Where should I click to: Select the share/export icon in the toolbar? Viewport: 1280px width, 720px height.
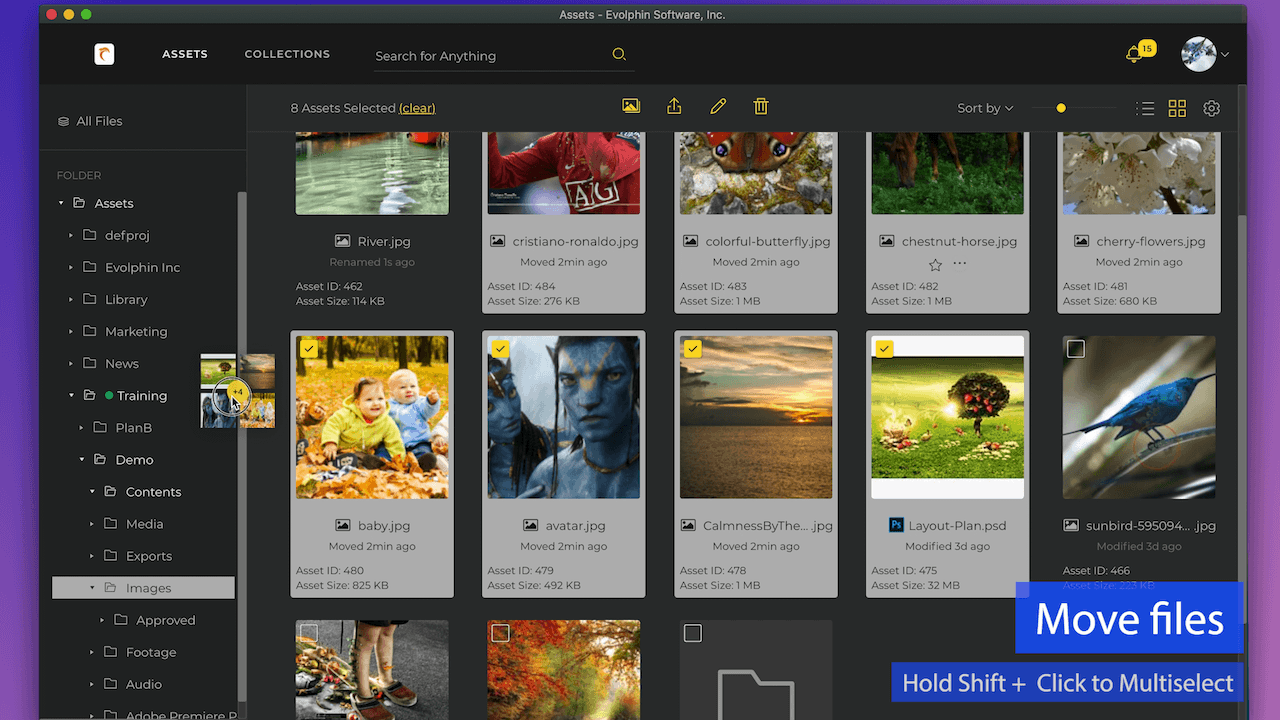click(674, 106)
